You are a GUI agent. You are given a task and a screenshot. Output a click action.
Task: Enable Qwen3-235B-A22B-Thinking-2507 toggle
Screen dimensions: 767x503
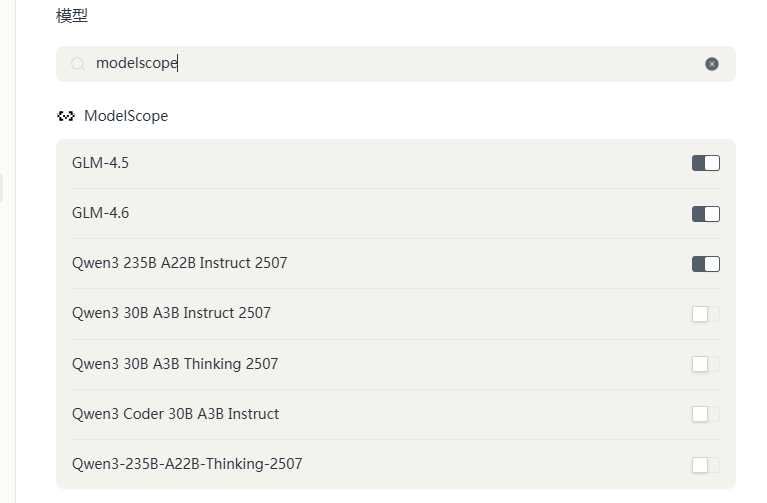pyautogui.click(x=706, y=464)
